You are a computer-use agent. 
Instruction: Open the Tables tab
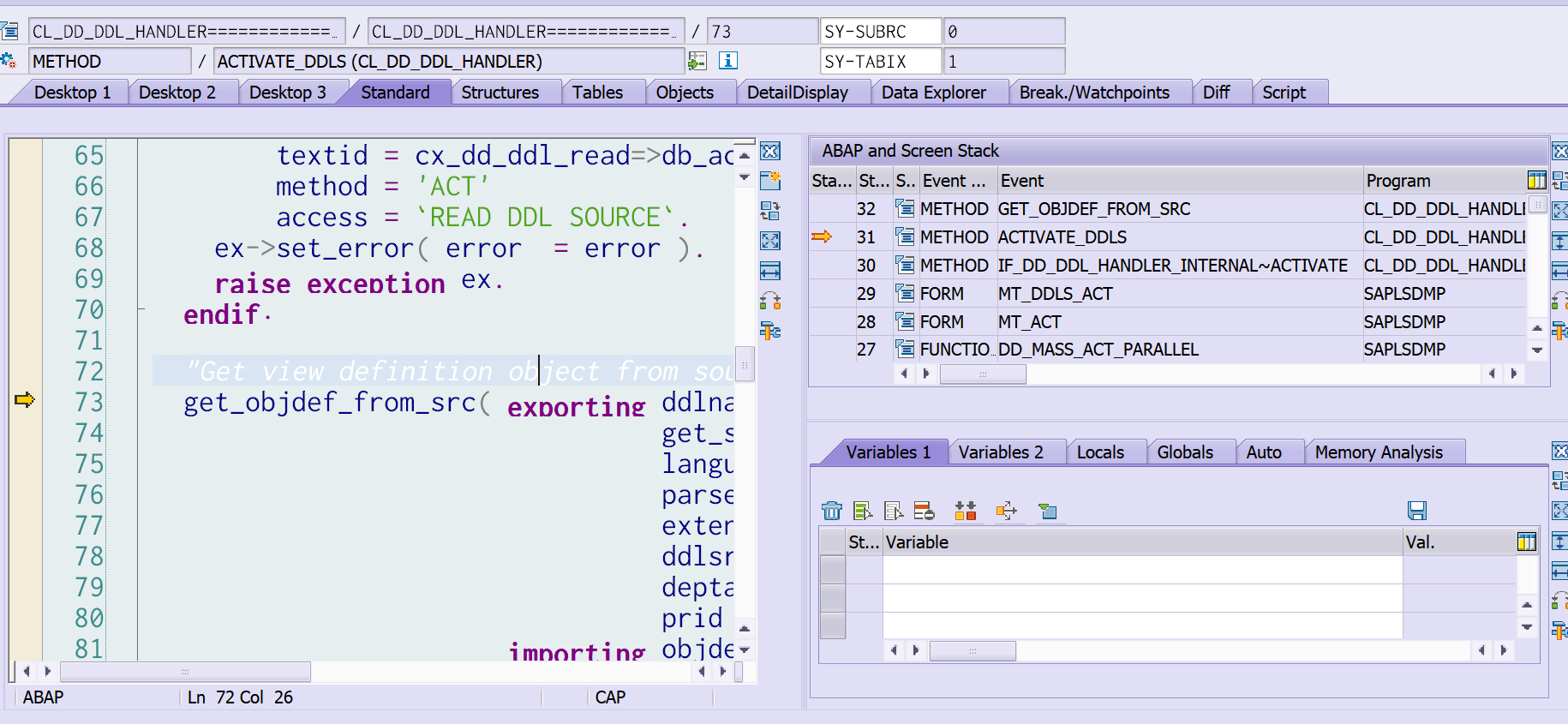[597, 93]
